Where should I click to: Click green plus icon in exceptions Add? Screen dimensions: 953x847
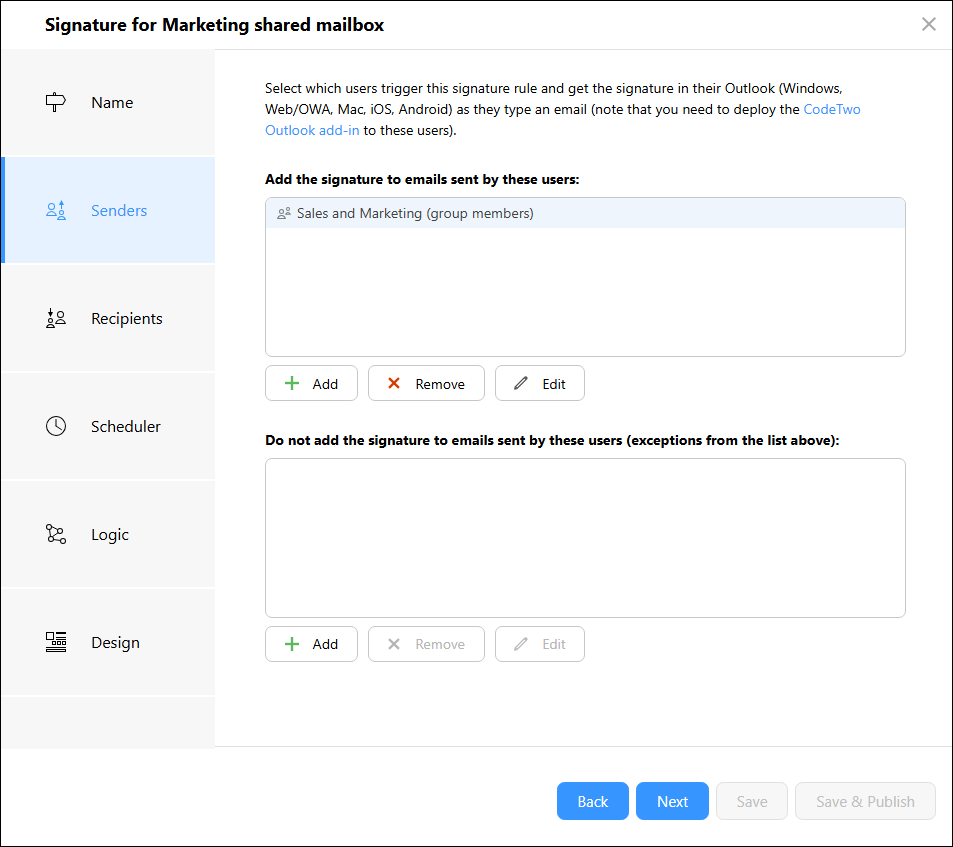pyautogui.click(x=292, y=644)
